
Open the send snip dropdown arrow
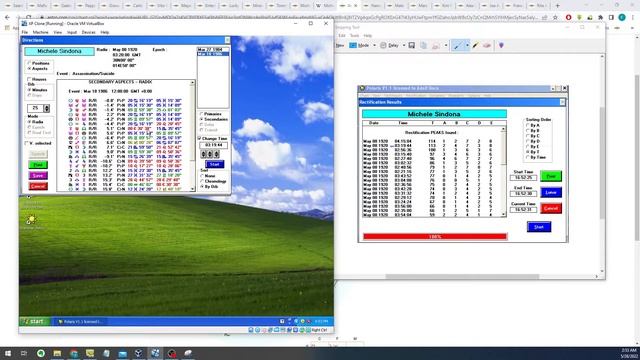click(446, 46)
